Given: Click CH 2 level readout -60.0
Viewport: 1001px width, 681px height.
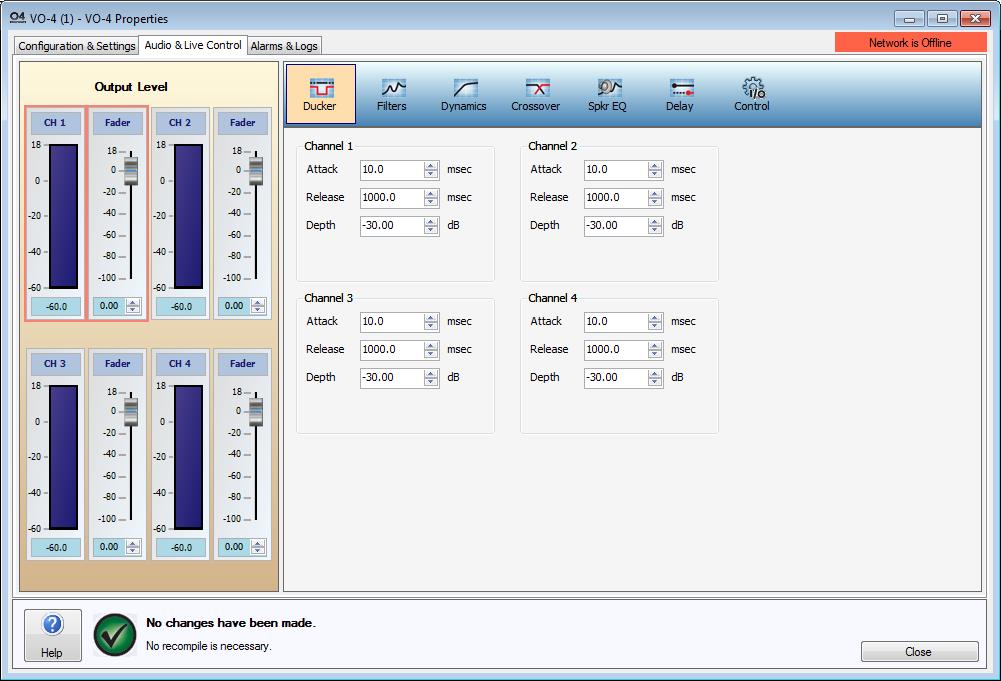Looking at the screenshot, I should point(181,306).
